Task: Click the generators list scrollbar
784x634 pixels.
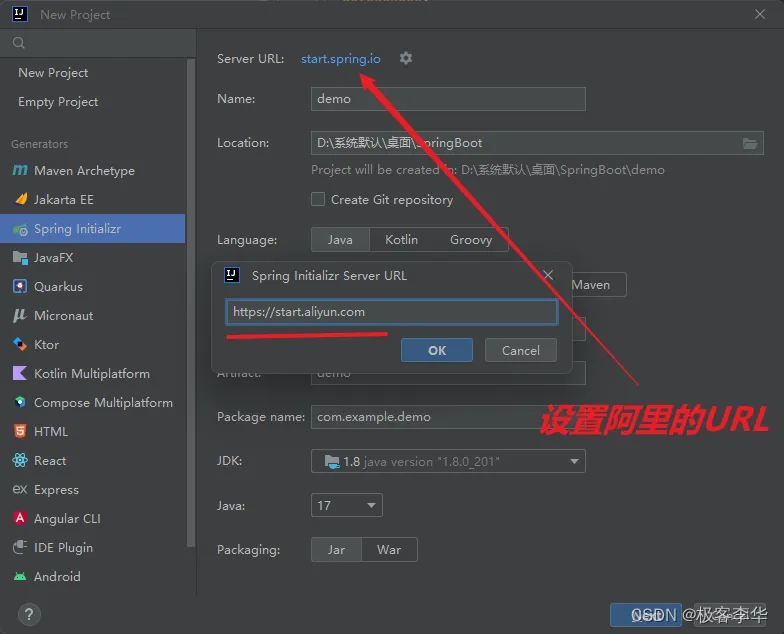Action: tap(190, 302)
